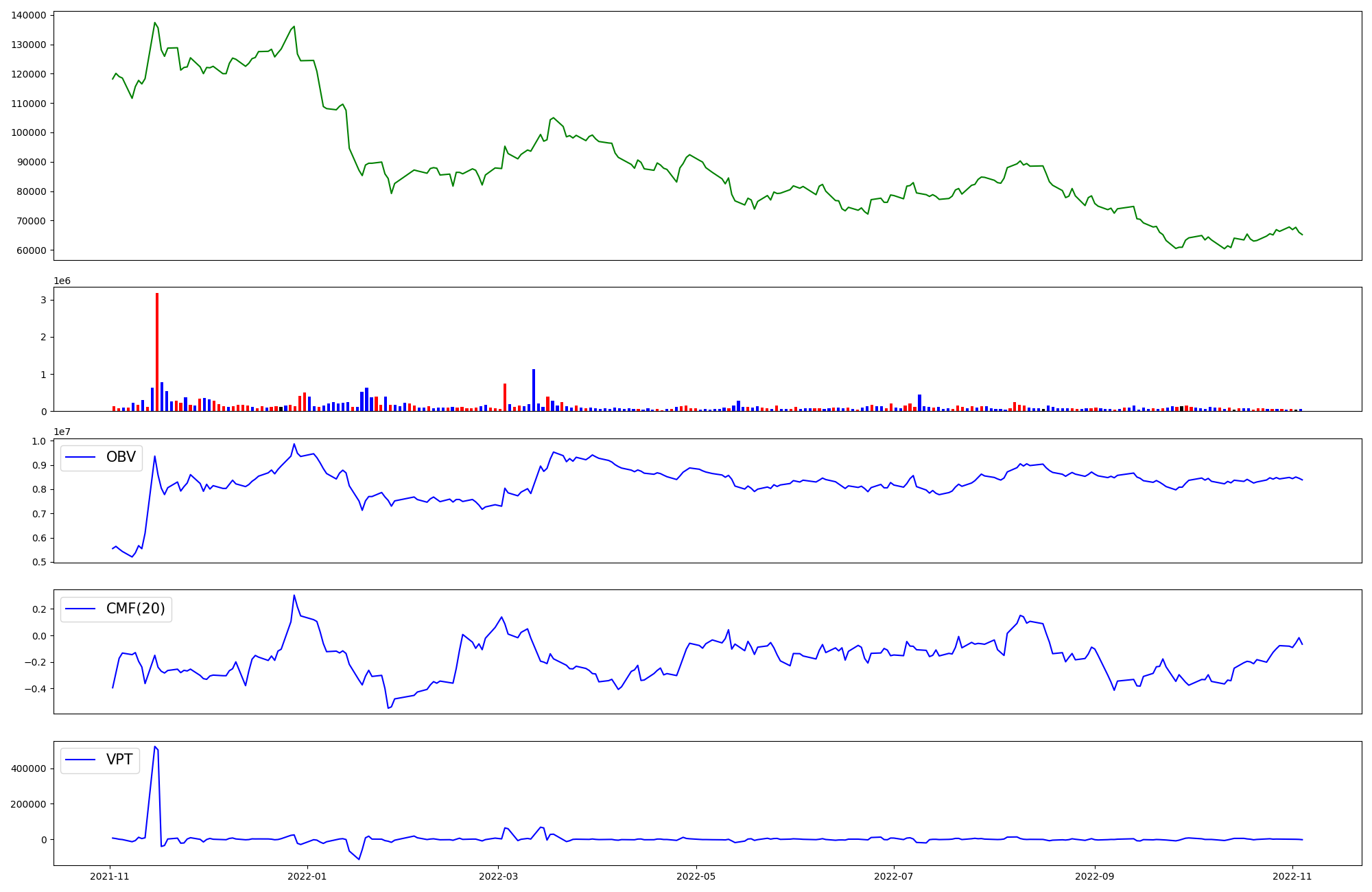Click the 2022-03 x-axis date label
Image resolution: width=1372 pixels, height=892 pixels.
[x=498, y=876]
